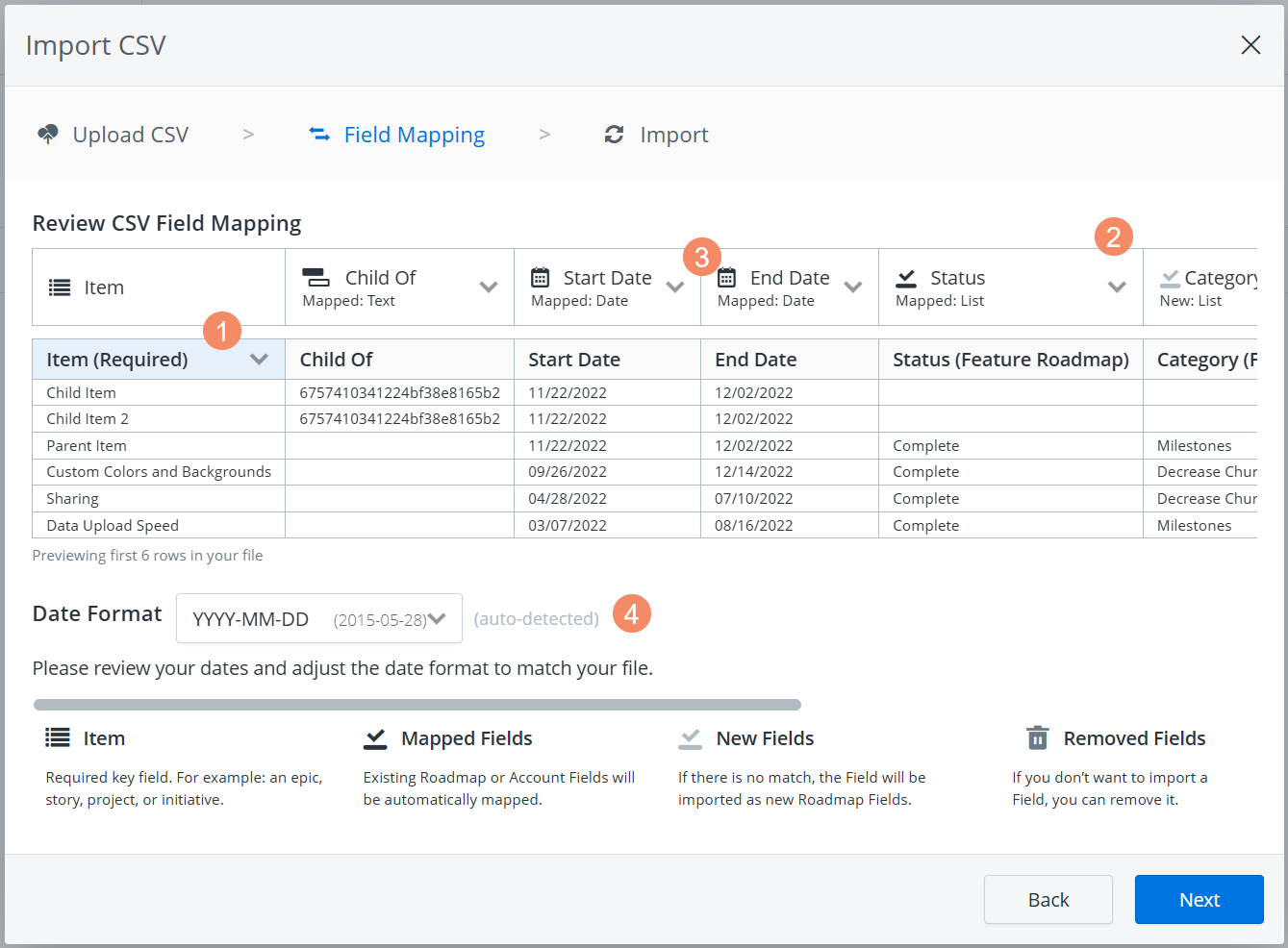Click the upload icon beside Upload CSV

47,134
